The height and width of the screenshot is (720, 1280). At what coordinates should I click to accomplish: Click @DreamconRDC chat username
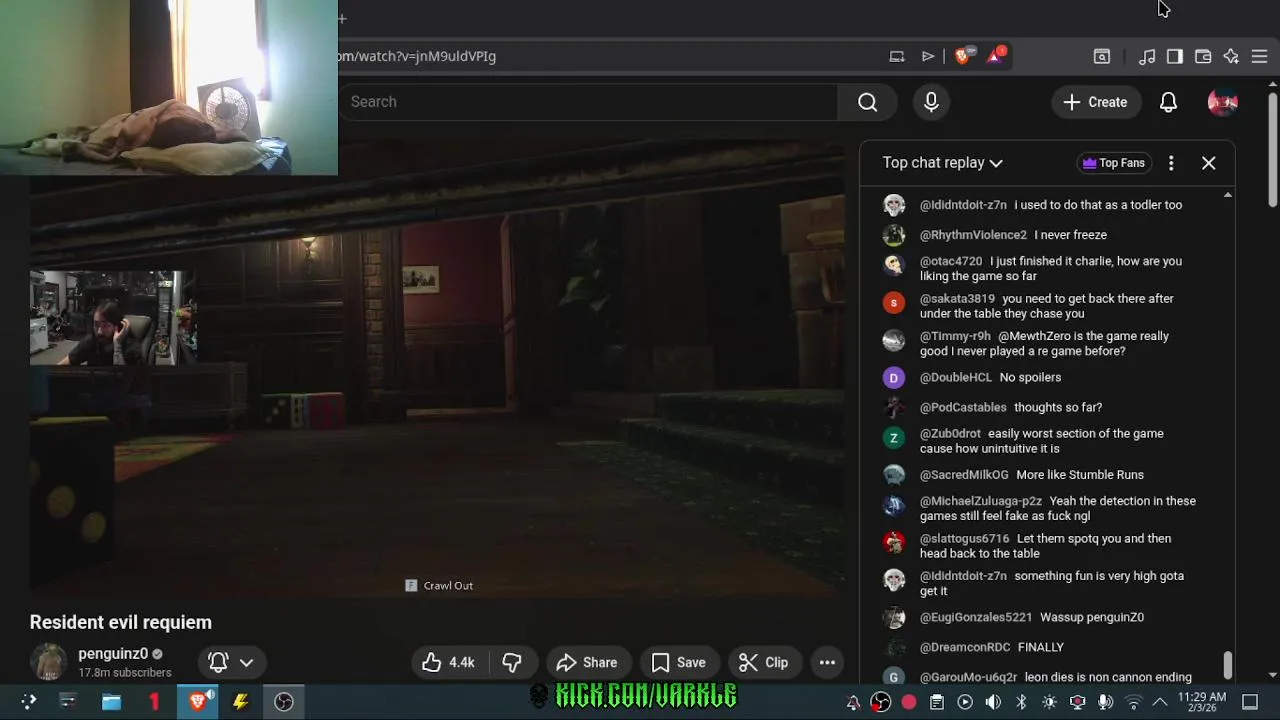click(965, 648)
